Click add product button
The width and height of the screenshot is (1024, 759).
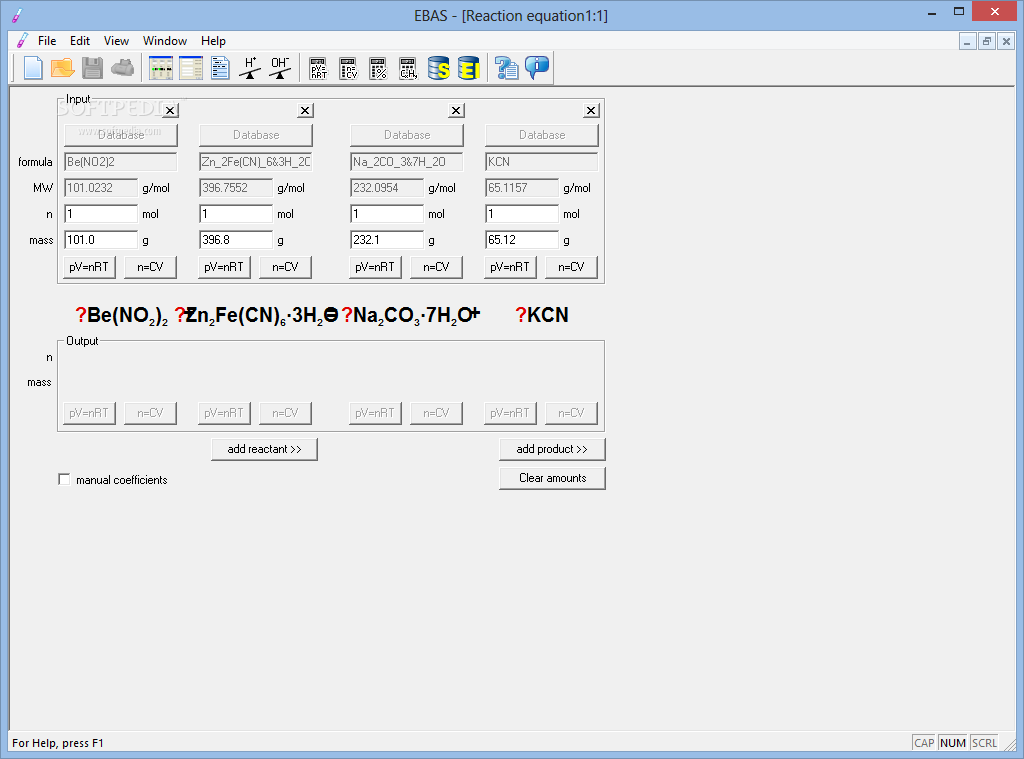(x=552, y=449)
